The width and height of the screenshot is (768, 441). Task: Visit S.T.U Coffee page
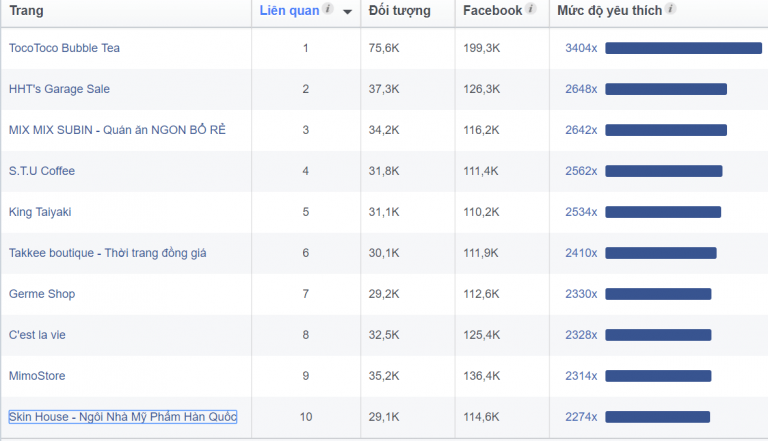(x=42, y=171)
